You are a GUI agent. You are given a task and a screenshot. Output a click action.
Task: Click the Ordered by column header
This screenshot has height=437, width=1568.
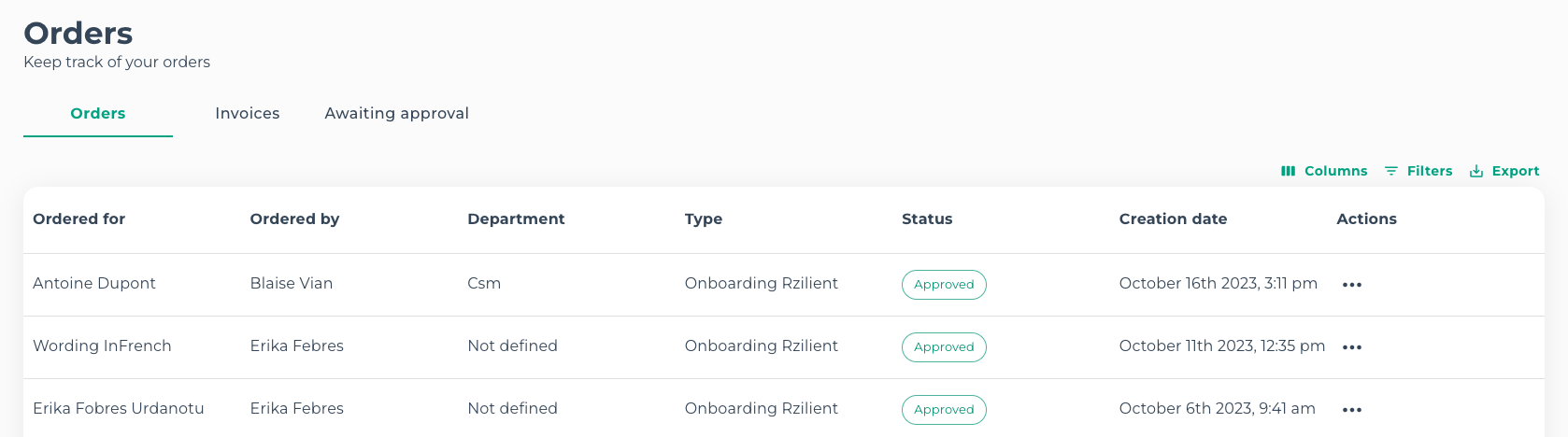pyautogui.click(x=294, y=218)
